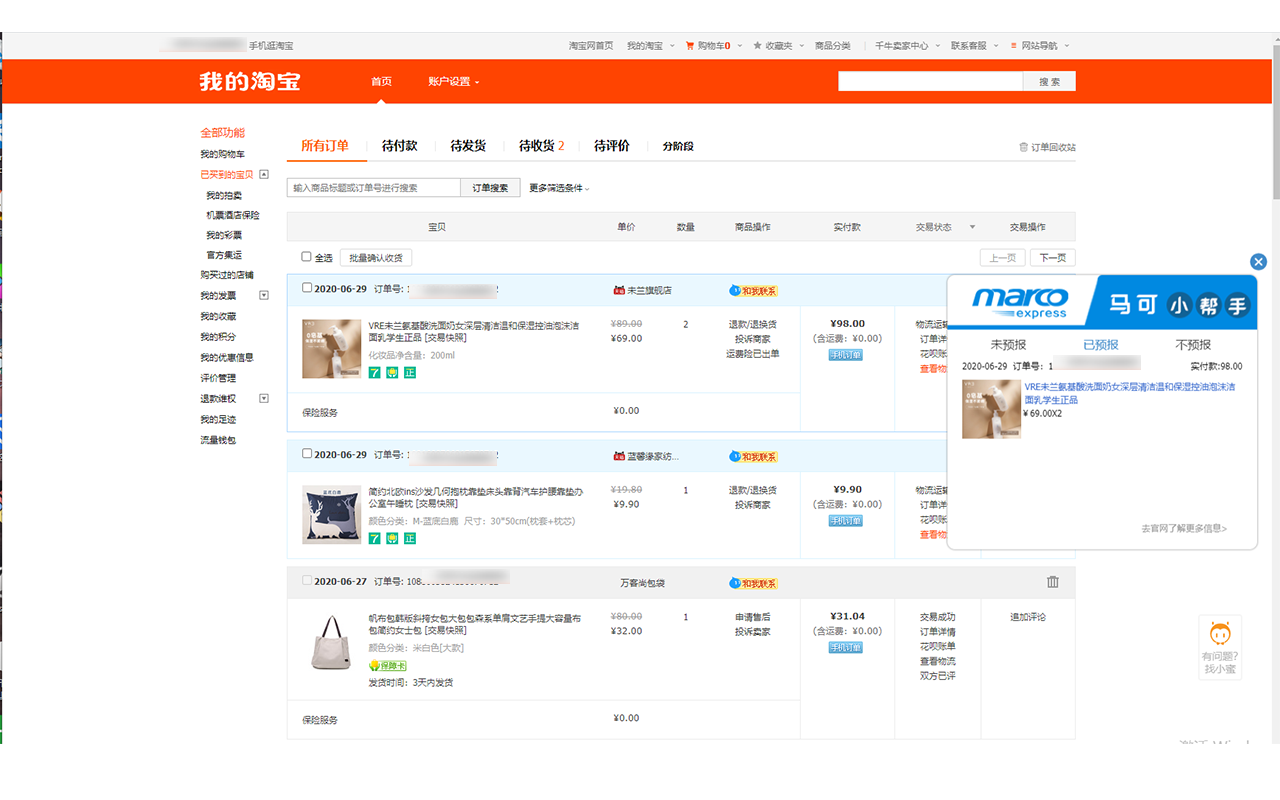Click the 保障卡 badge under canvas bag

click(x=387, y=666)
